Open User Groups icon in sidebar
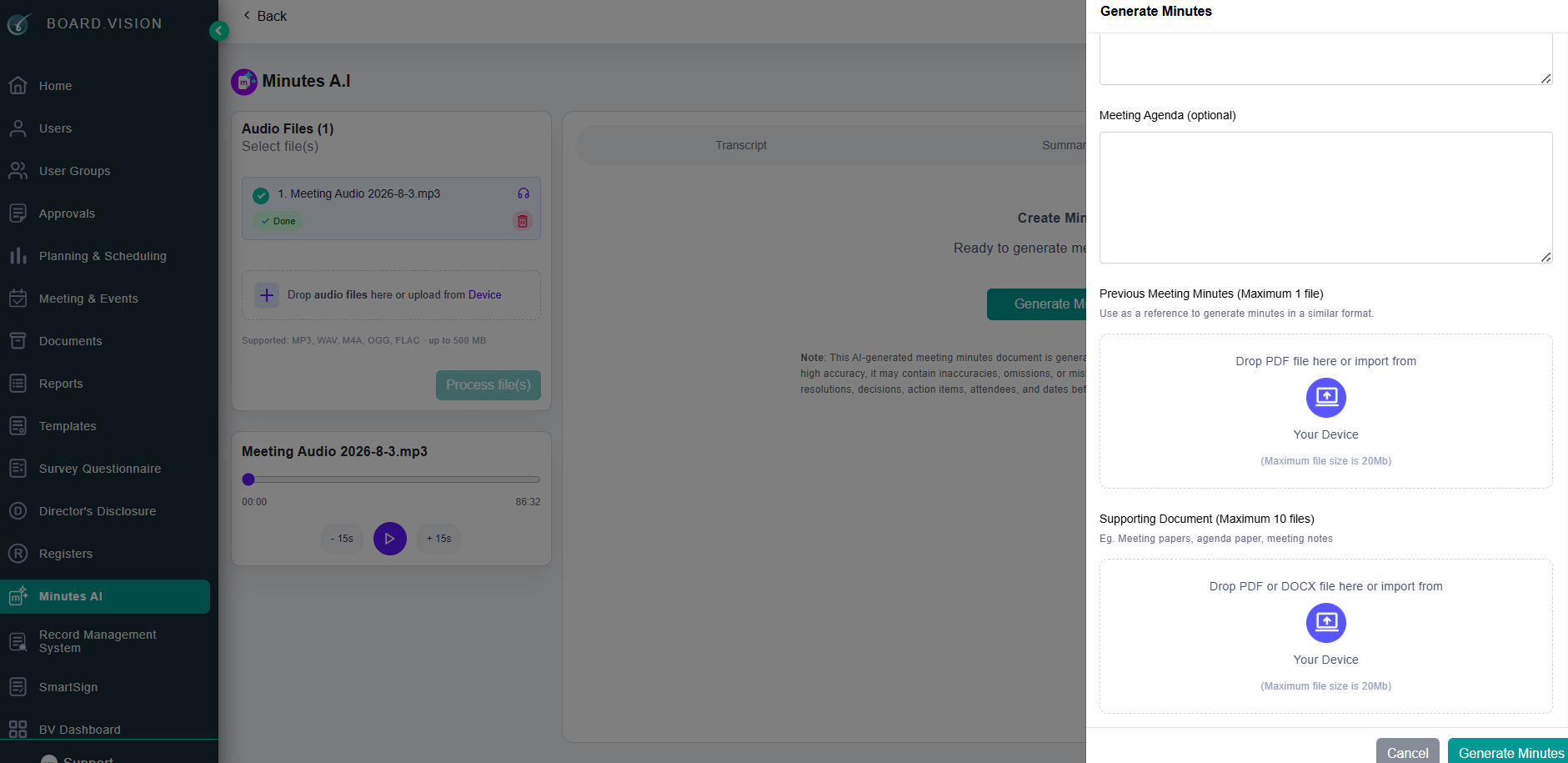The width and height of the screenshot is (1568, 763). [18, 171]
